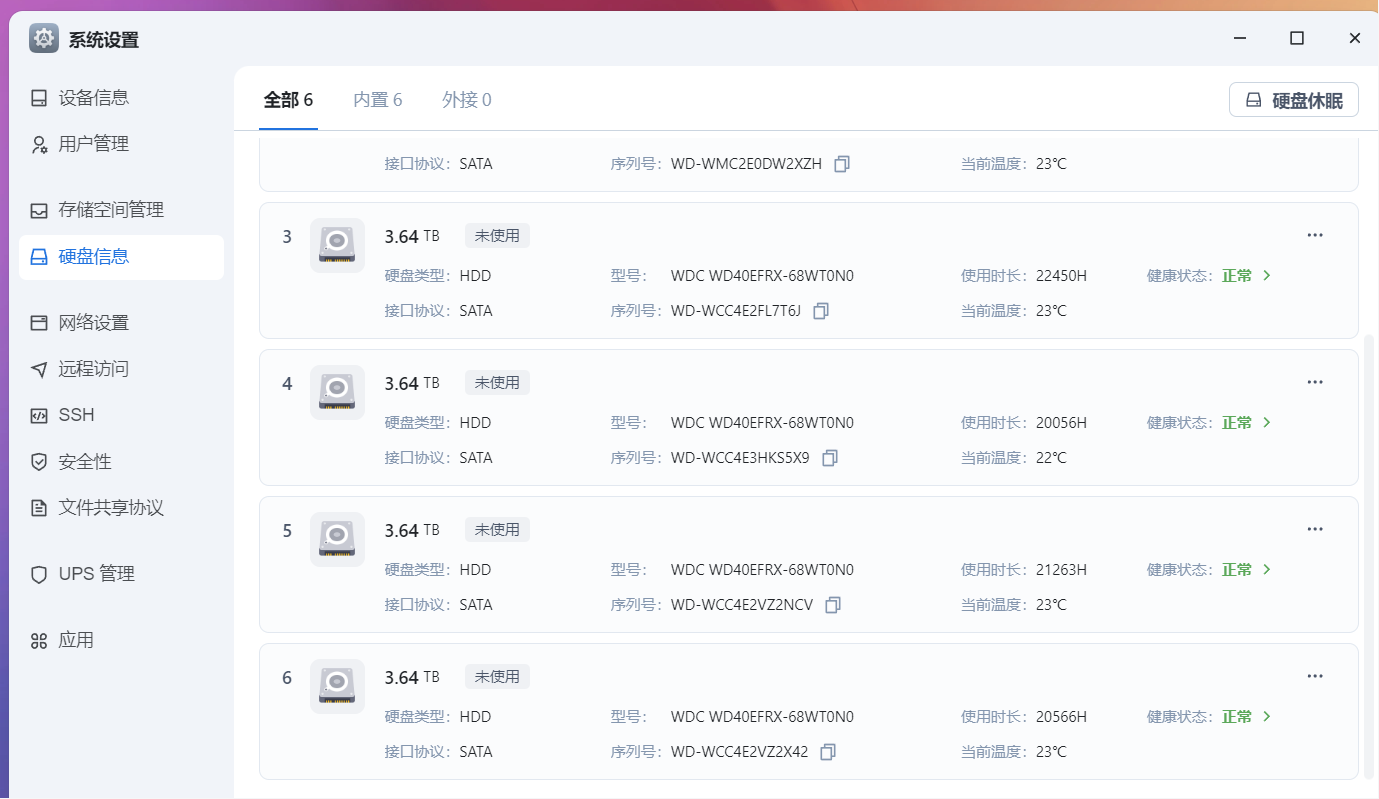This screenshot has width=1379, height=799.
Task: Copy serial number WD-WMC2E0DW2XZH
Action: pyautogui.click(x=842, y=164)
